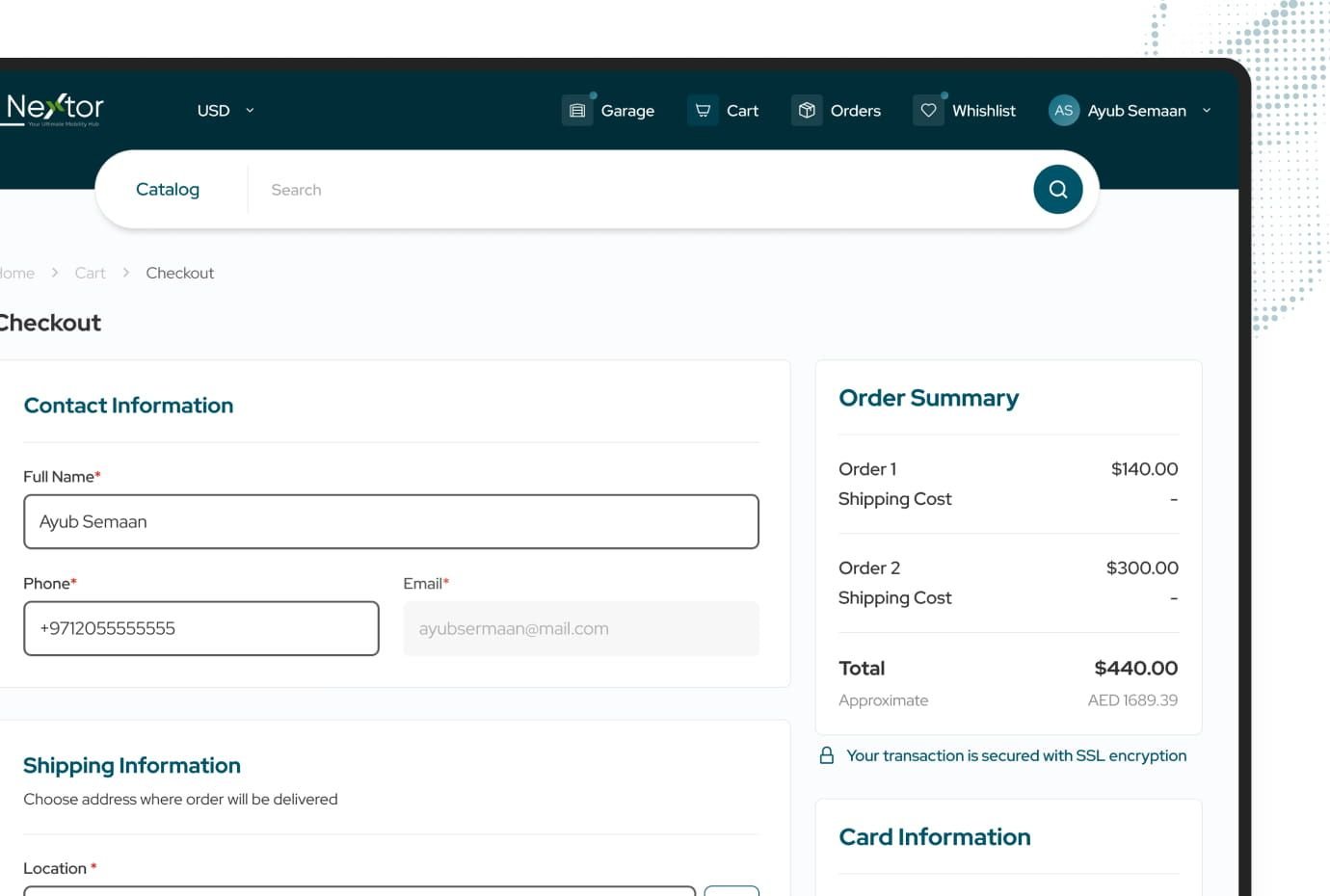Click the Wishlist heart icon
Screen dimensions: 1330x896
[x=928, y=111]
